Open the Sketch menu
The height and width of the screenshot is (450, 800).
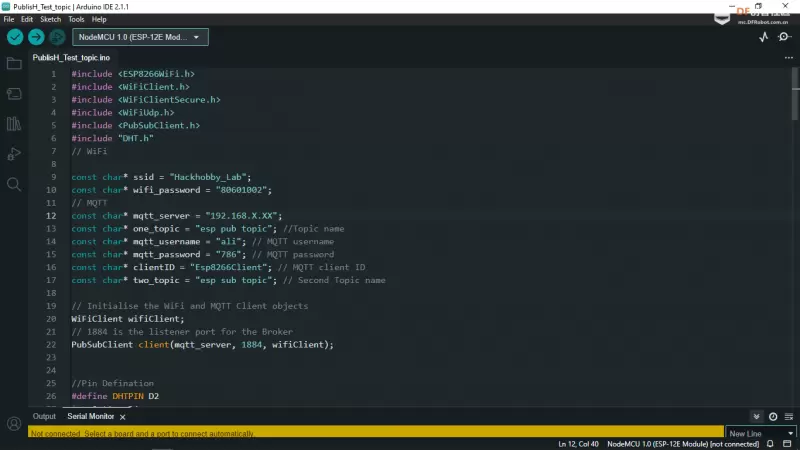[48, 19]
